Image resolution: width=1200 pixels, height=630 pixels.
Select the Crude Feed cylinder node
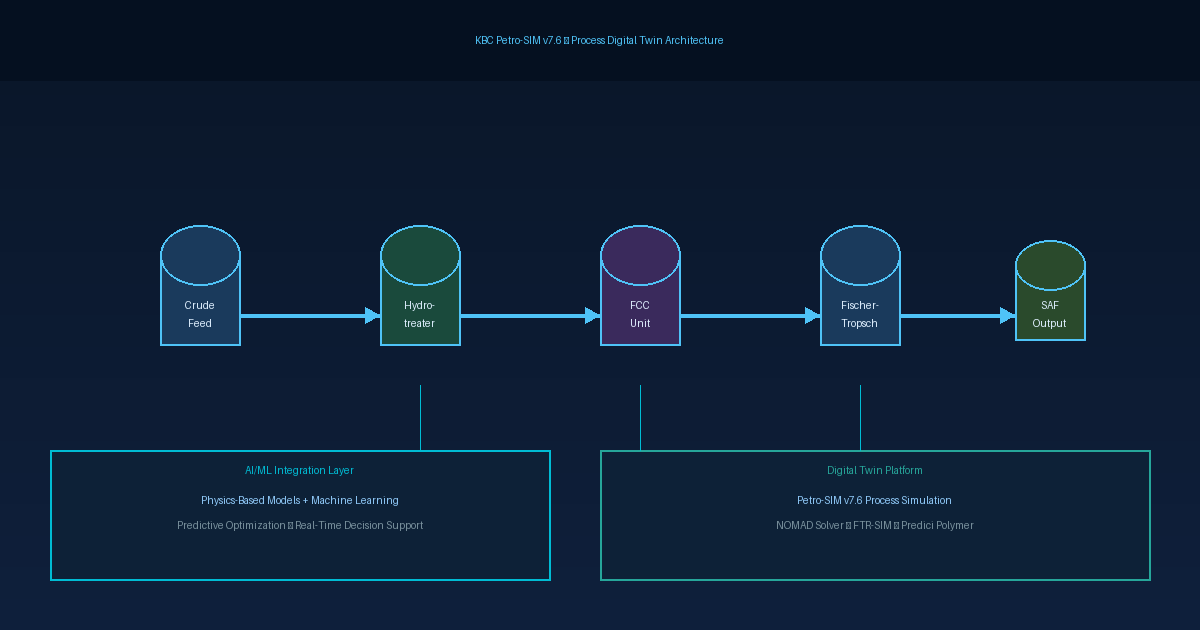pyautogui.click(x=200, y=286)
